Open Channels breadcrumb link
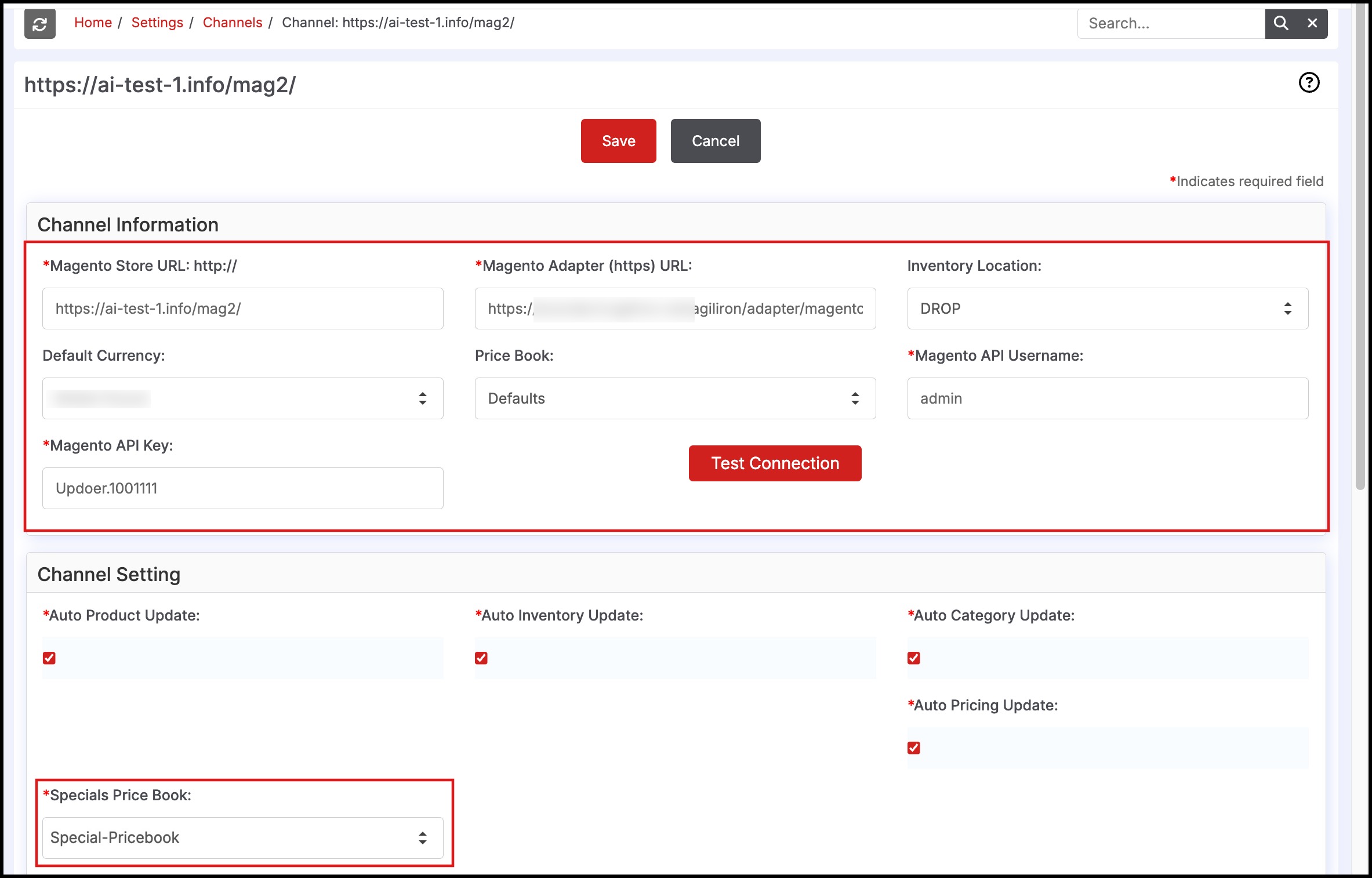 coord(233,23)
